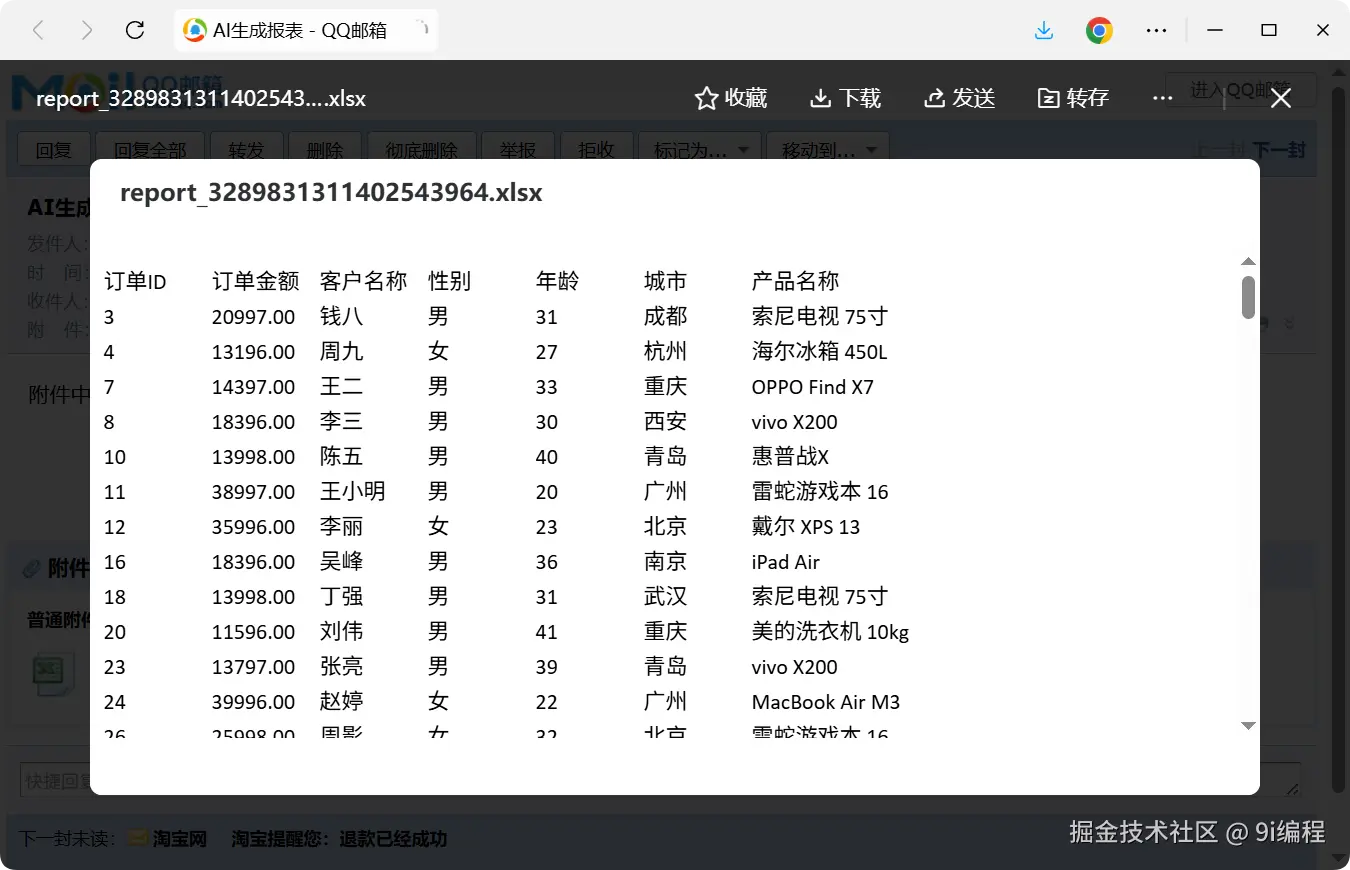The width and height of the screenshot is (1350, 870).
Task: Click 下一封 link in mail window
Action: (x=1279, y=150)
